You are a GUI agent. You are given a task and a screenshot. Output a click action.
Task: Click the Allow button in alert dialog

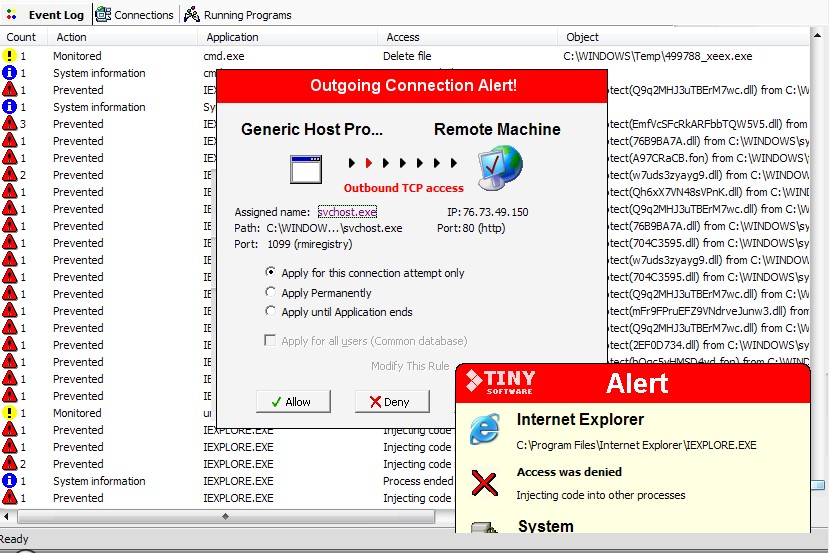(293, 402)
